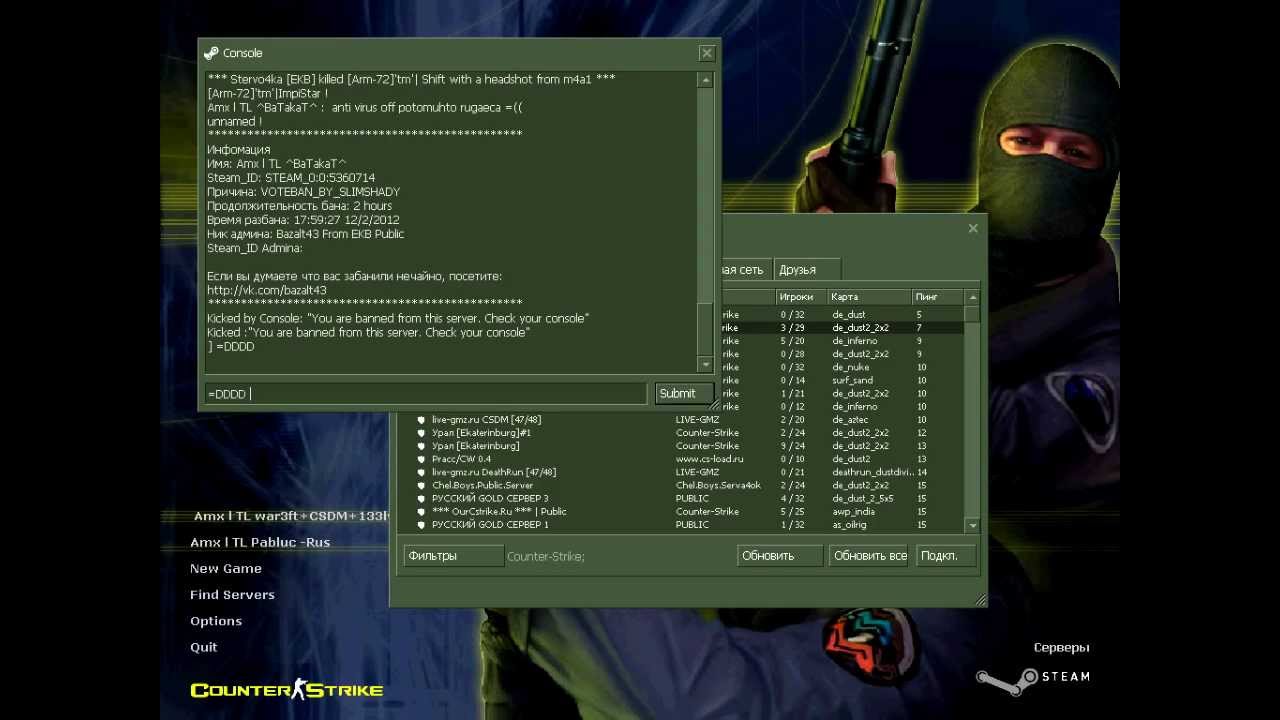
Task: Click shield icon of live-gmz.ru CSDM server
Action: point(421,420)
